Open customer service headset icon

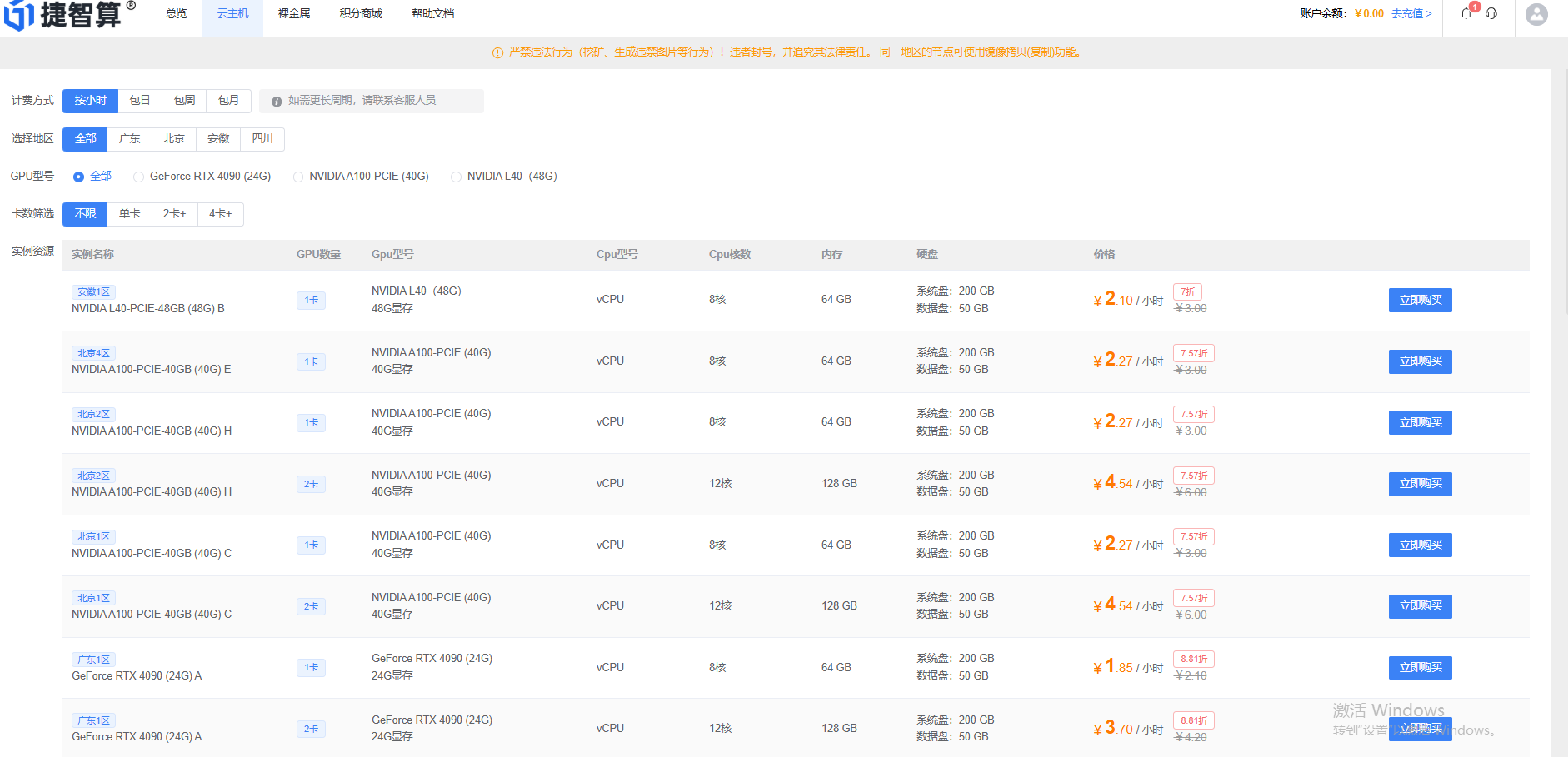pos(1491,13)
